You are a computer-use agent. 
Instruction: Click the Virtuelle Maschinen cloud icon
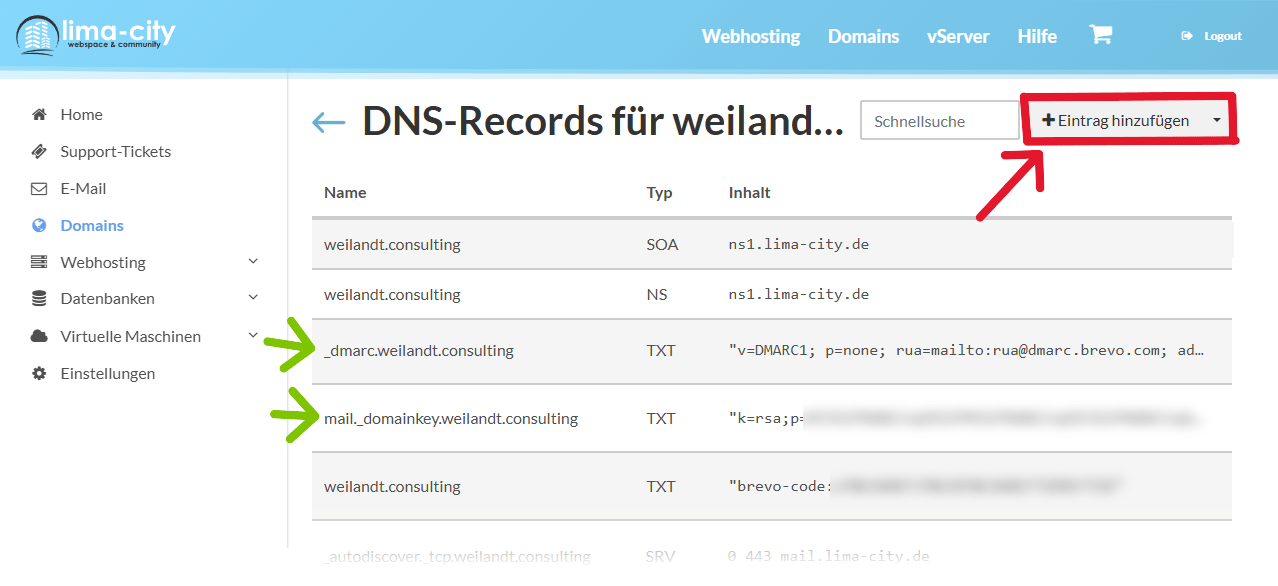pos(39,336)
